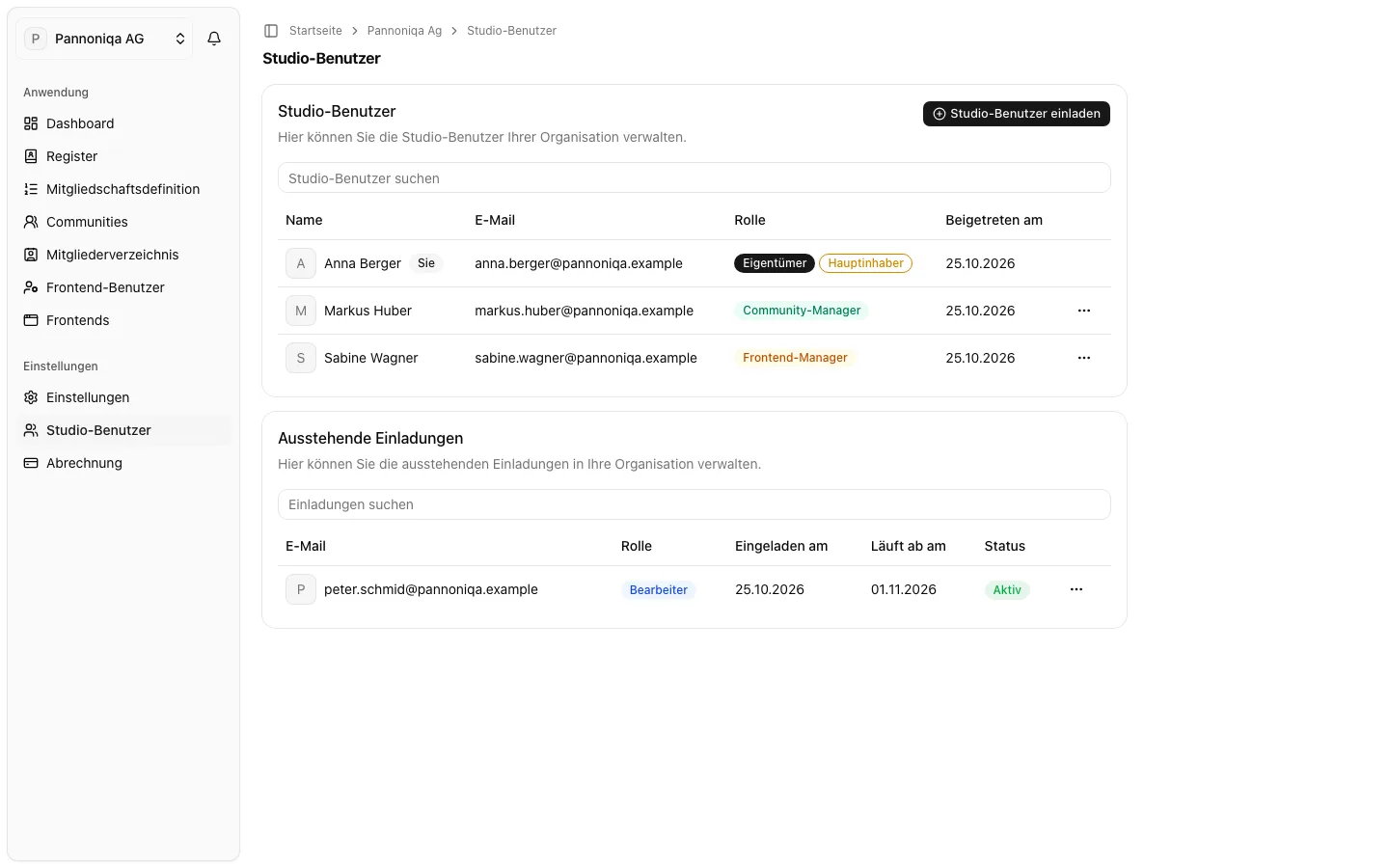Open the notifications bell
This screenshot has width=1389, height=868.
(x=214, y=39)
